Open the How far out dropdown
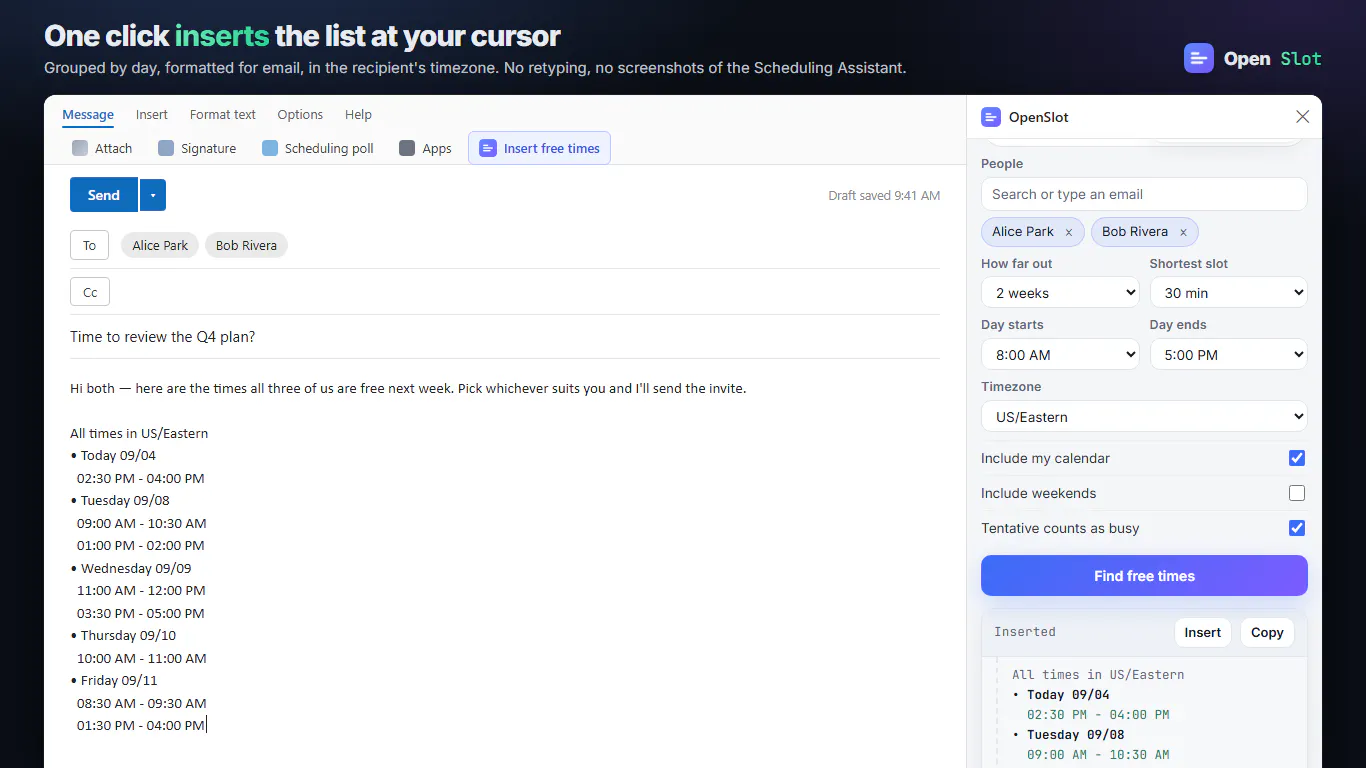The width and height of the screenshot is (1366, 768). 1060,293
